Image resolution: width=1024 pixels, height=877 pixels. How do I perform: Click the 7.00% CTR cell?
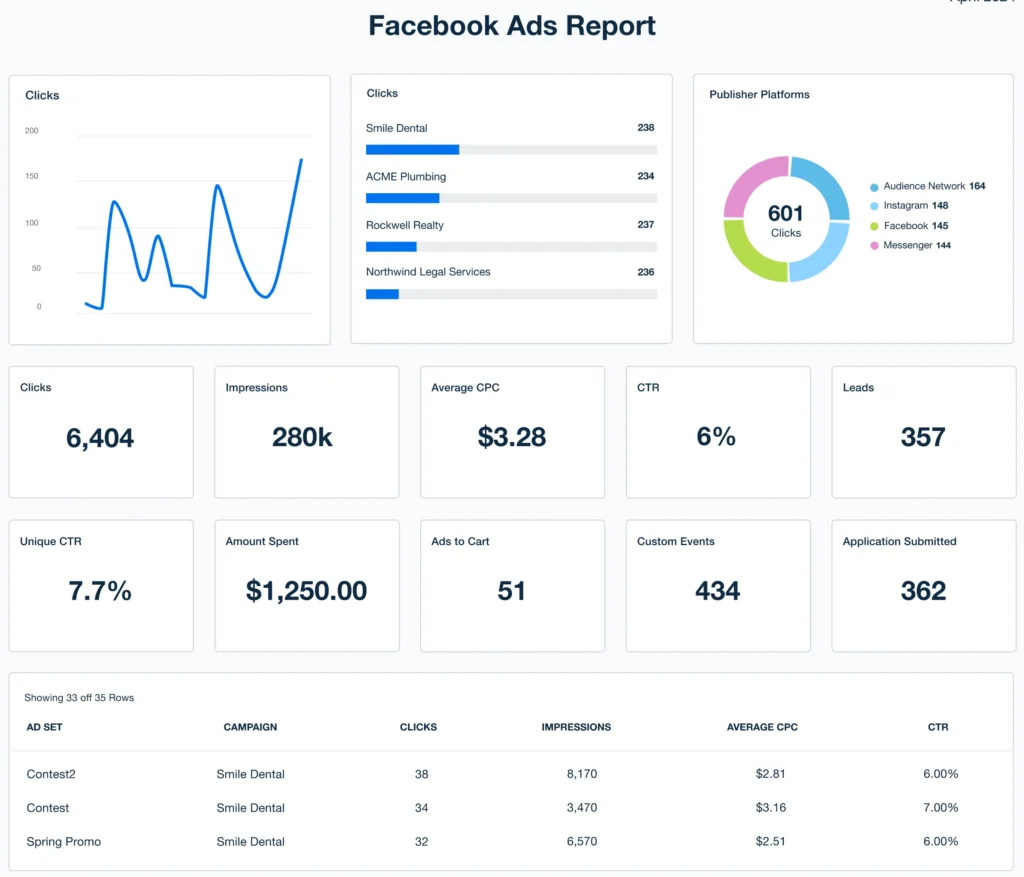[940, 808]
